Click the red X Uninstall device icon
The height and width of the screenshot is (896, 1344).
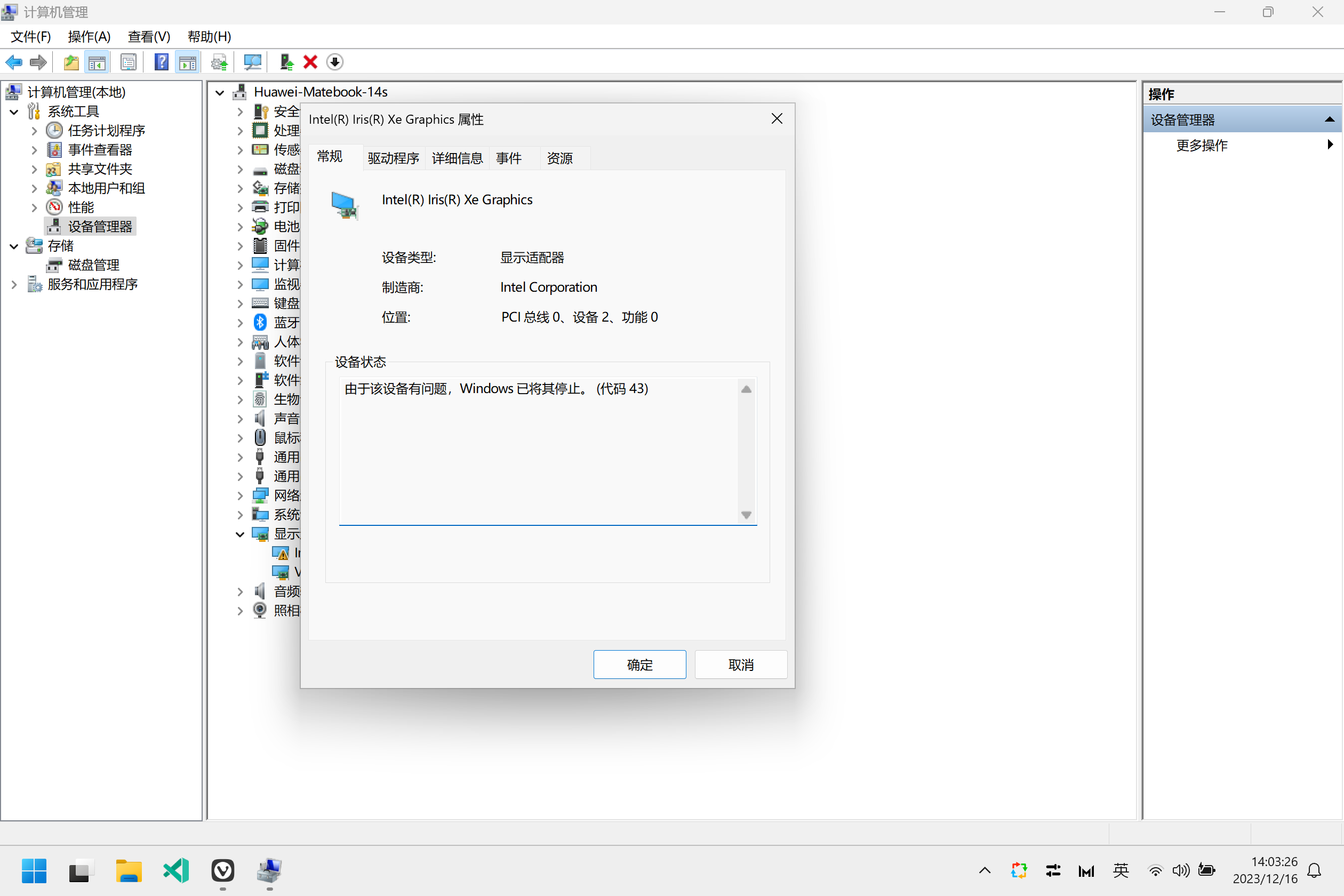pos(310,62)
